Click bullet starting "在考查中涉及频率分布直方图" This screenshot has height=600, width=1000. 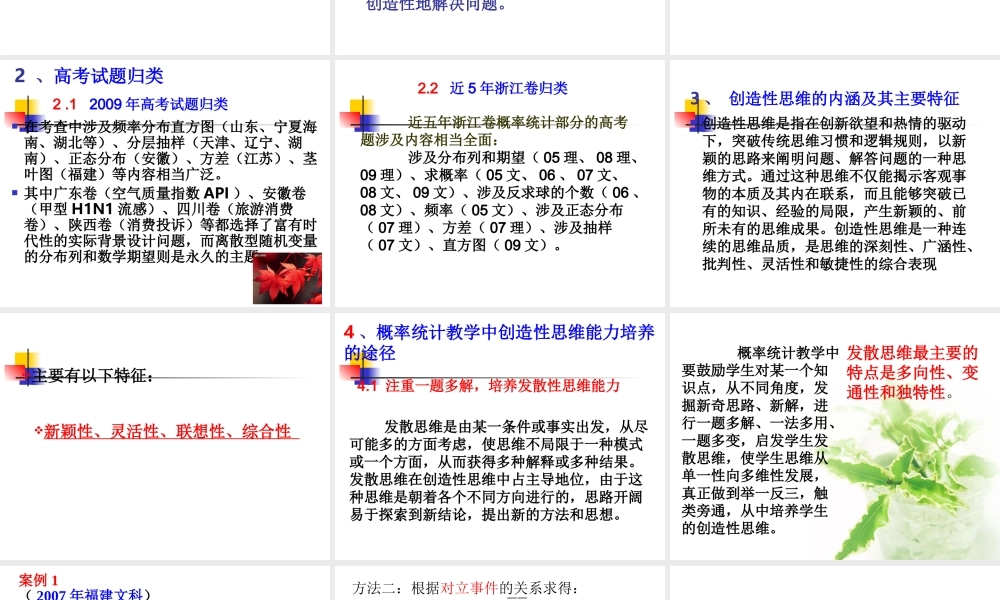pyautogui.click(x=170, y=150)
